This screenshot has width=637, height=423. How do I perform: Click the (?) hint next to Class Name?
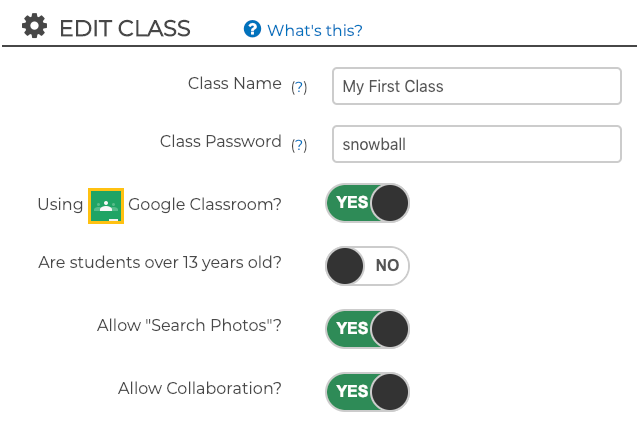pyautogui.click(x=298, y=87)
